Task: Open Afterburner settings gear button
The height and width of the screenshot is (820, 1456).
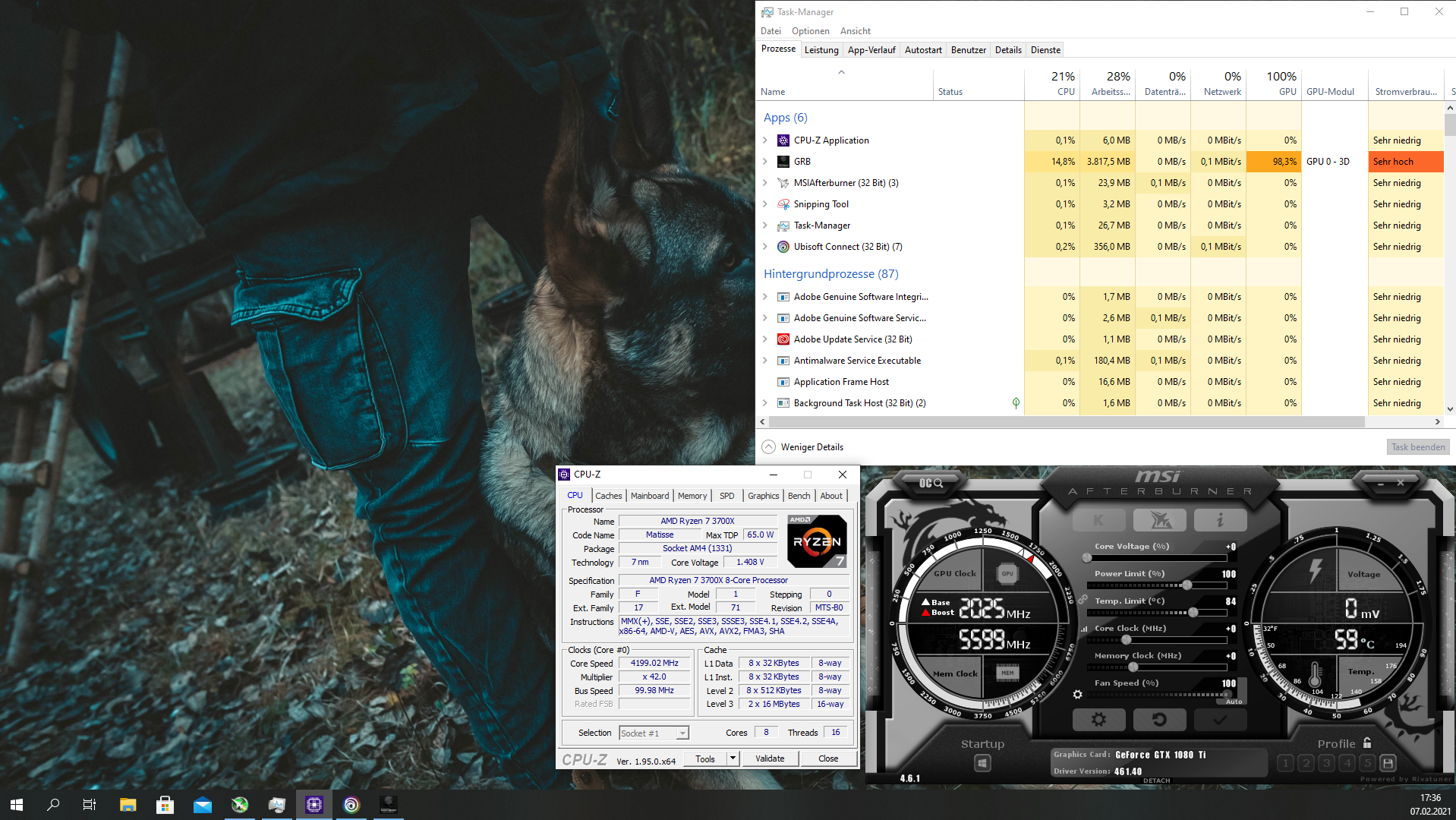Action: [1098, 719]
